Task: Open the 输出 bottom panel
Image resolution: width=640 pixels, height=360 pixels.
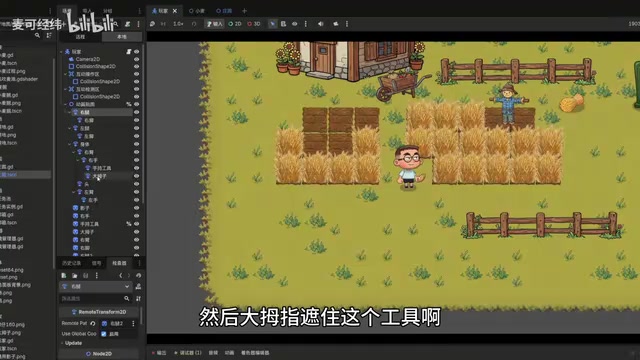Action: click(159, 353)
